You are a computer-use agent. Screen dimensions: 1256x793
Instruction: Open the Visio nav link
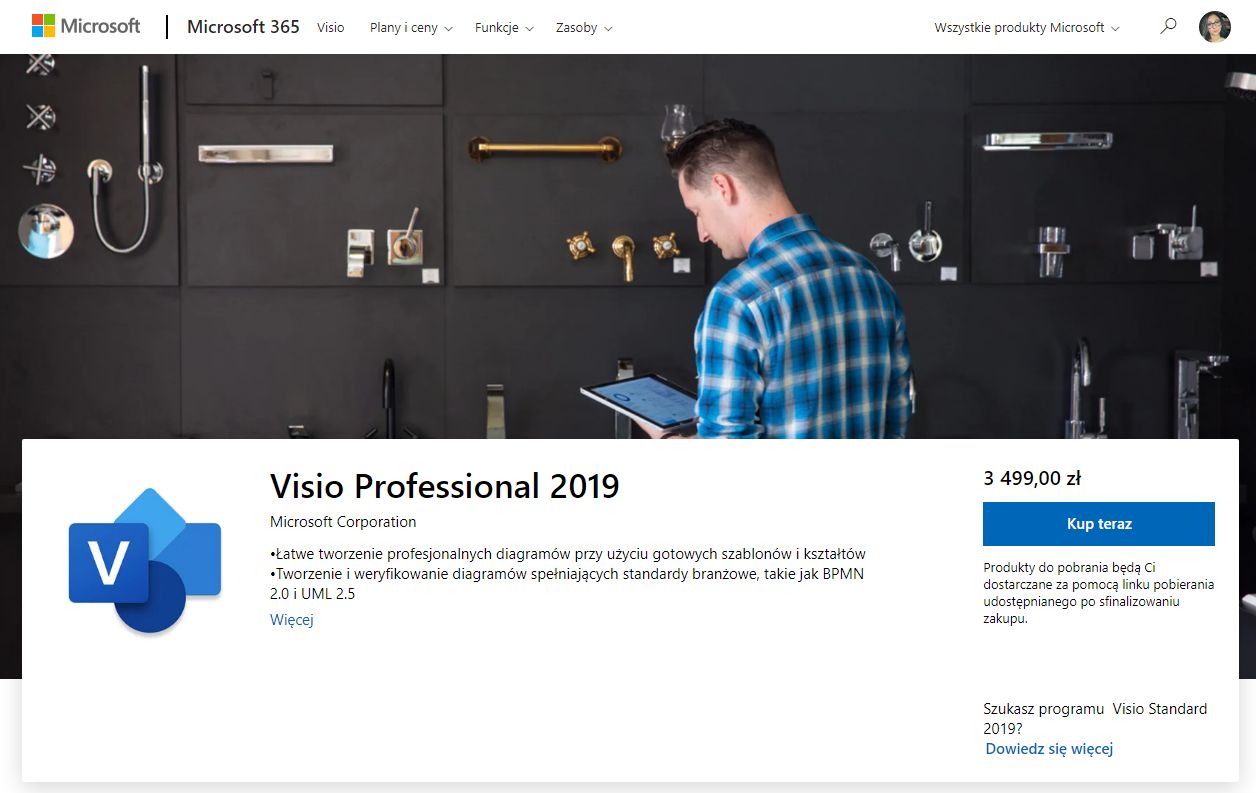tap(330, 28)
